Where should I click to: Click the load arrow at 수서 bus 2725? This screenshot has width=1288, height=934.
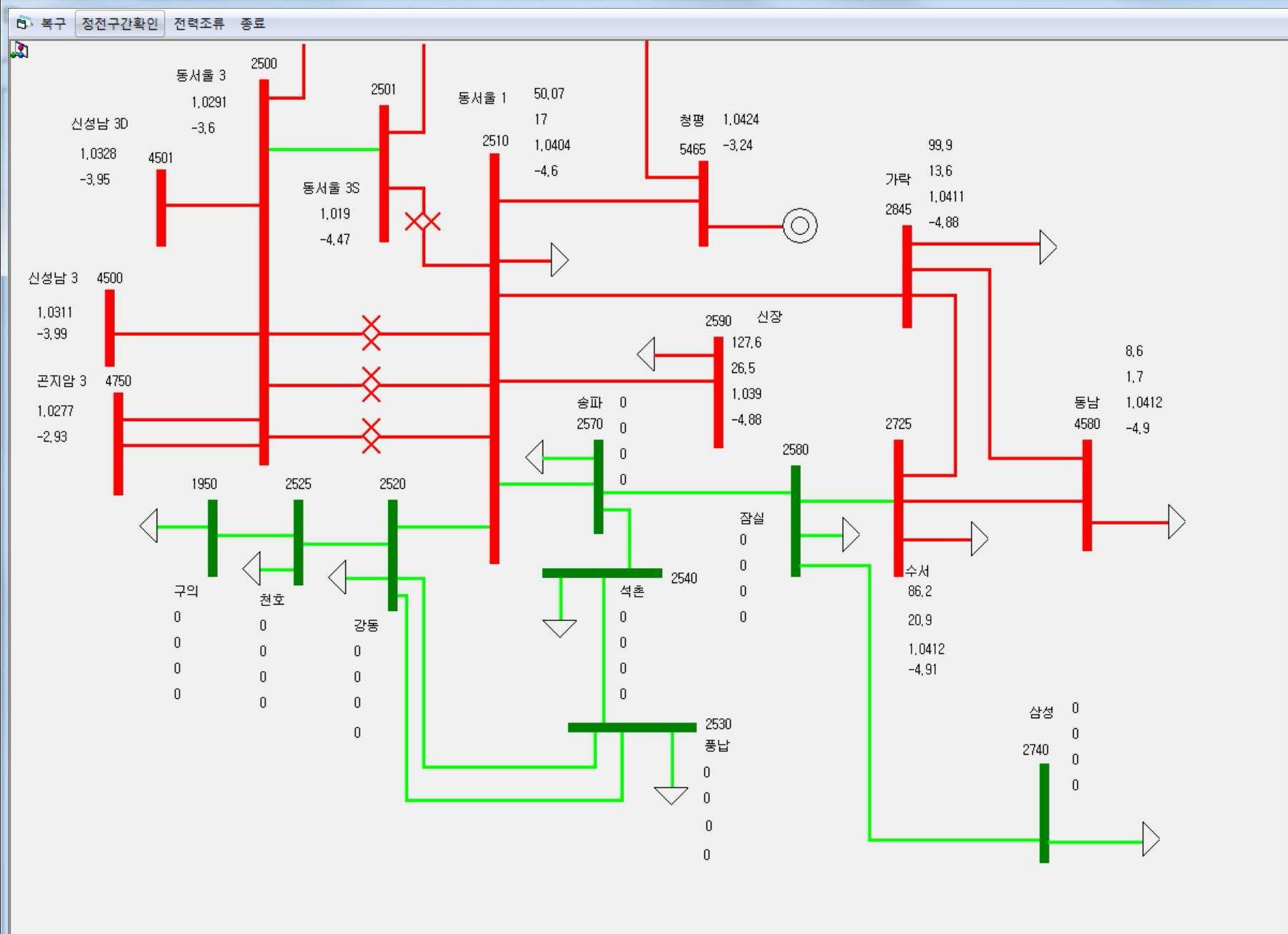(x=979, y=539)
